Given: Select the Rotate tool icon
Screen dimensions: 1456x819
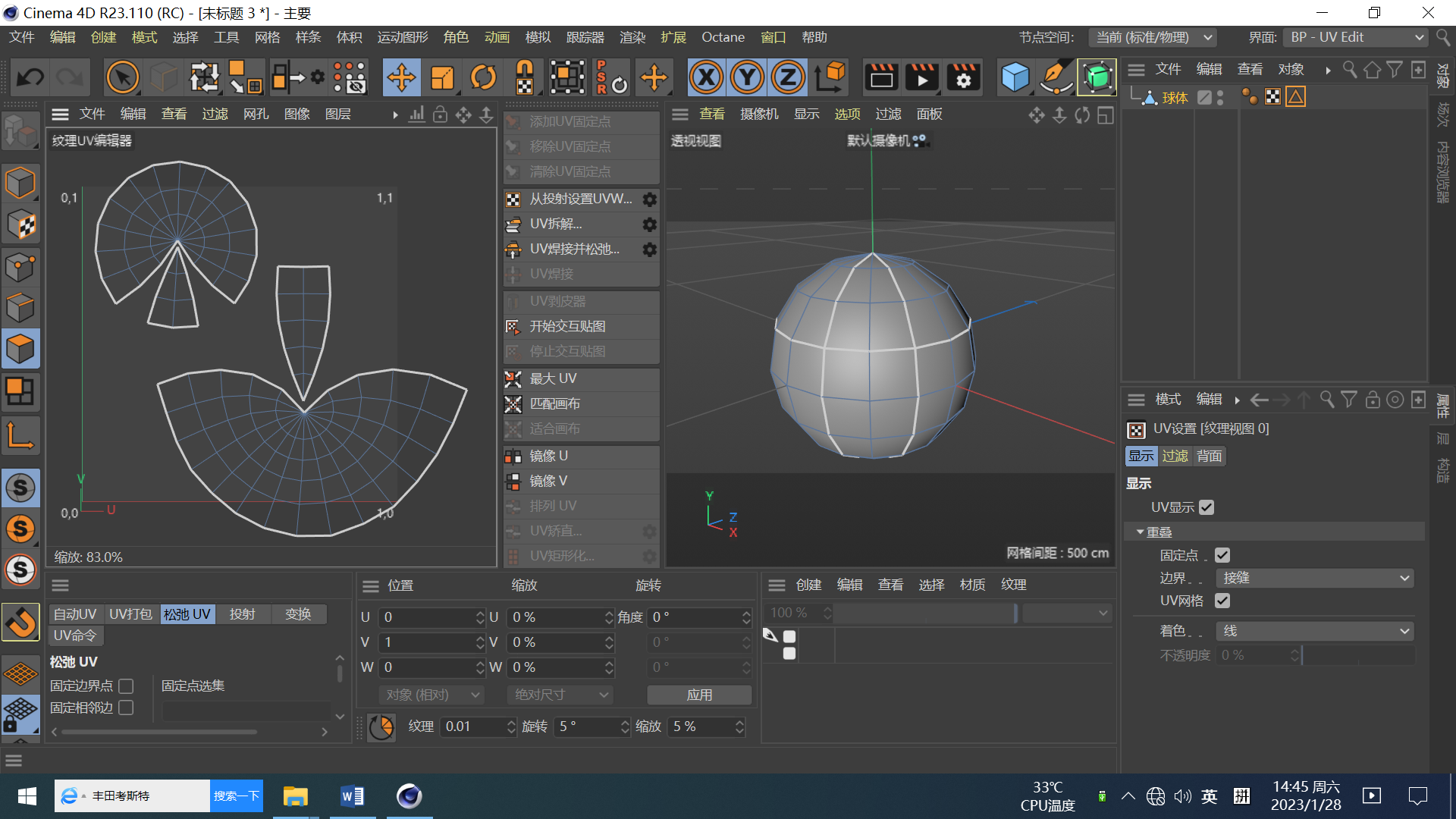Looking at the screenshot, I should [483, 77].
